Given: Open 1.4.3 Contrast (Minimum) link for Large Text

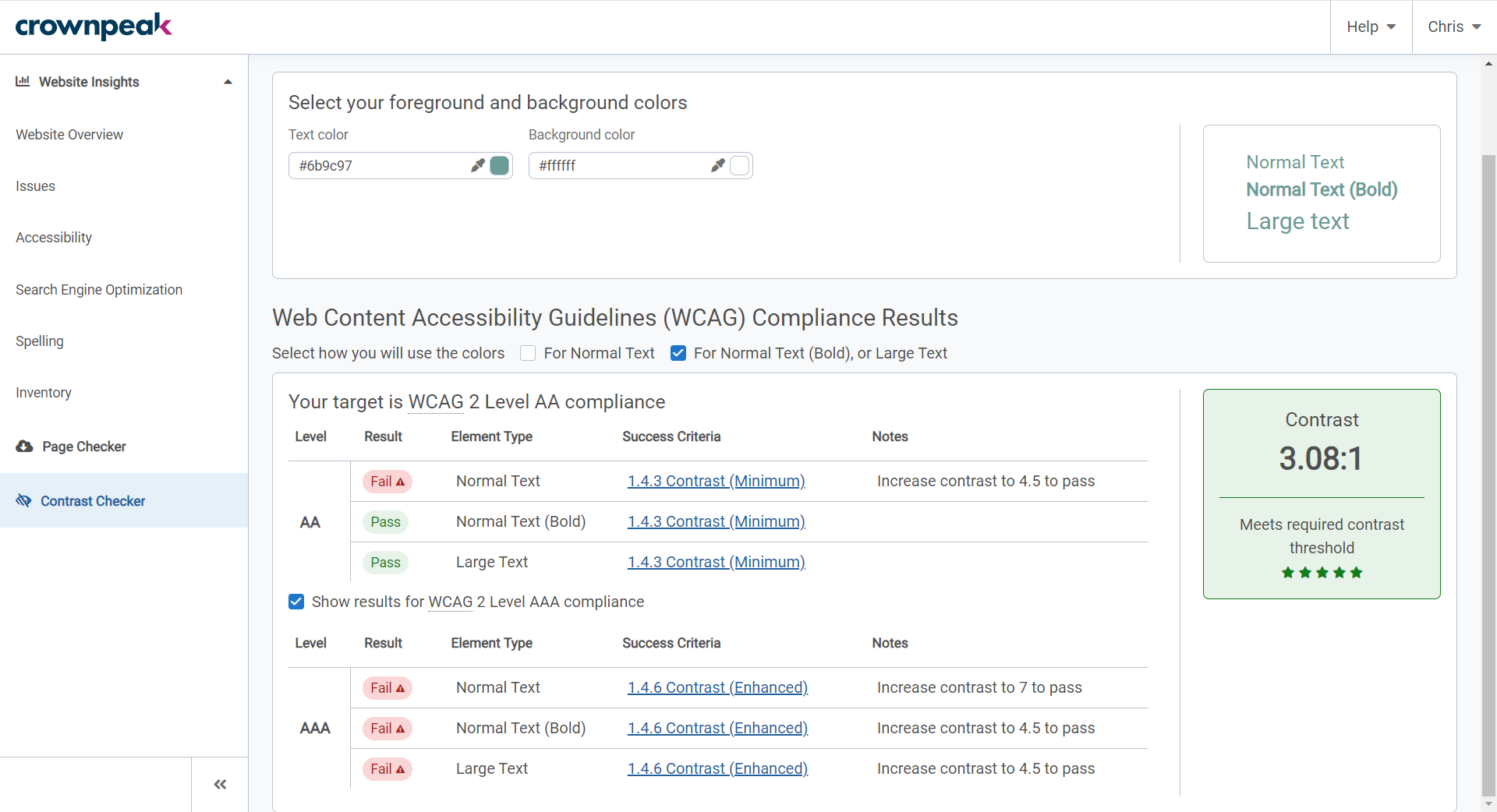Looking at the screenshot, I should click(716, 562).
